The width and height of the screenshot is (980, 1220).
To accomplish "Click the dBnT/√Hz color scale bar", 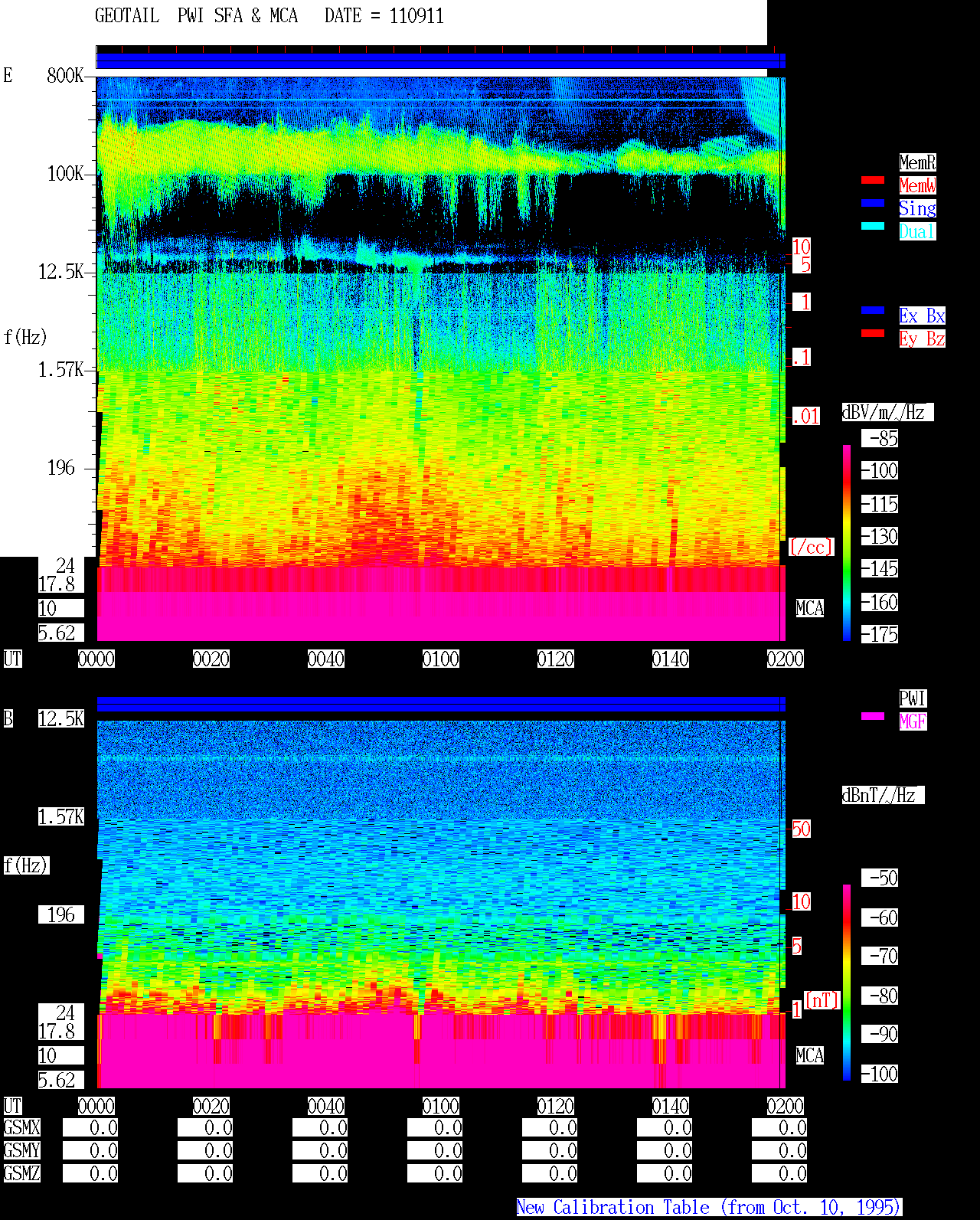I will tap(847, 983).
